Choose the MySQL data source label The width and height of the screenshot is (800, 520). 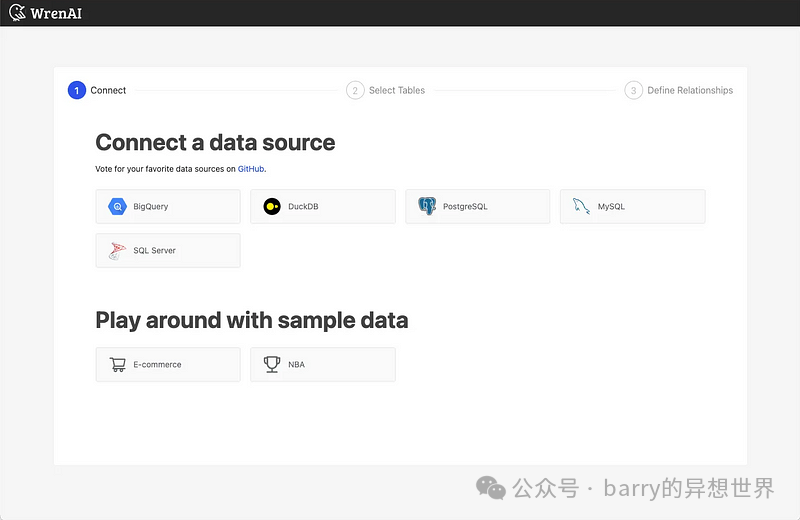tap(611, 206)
